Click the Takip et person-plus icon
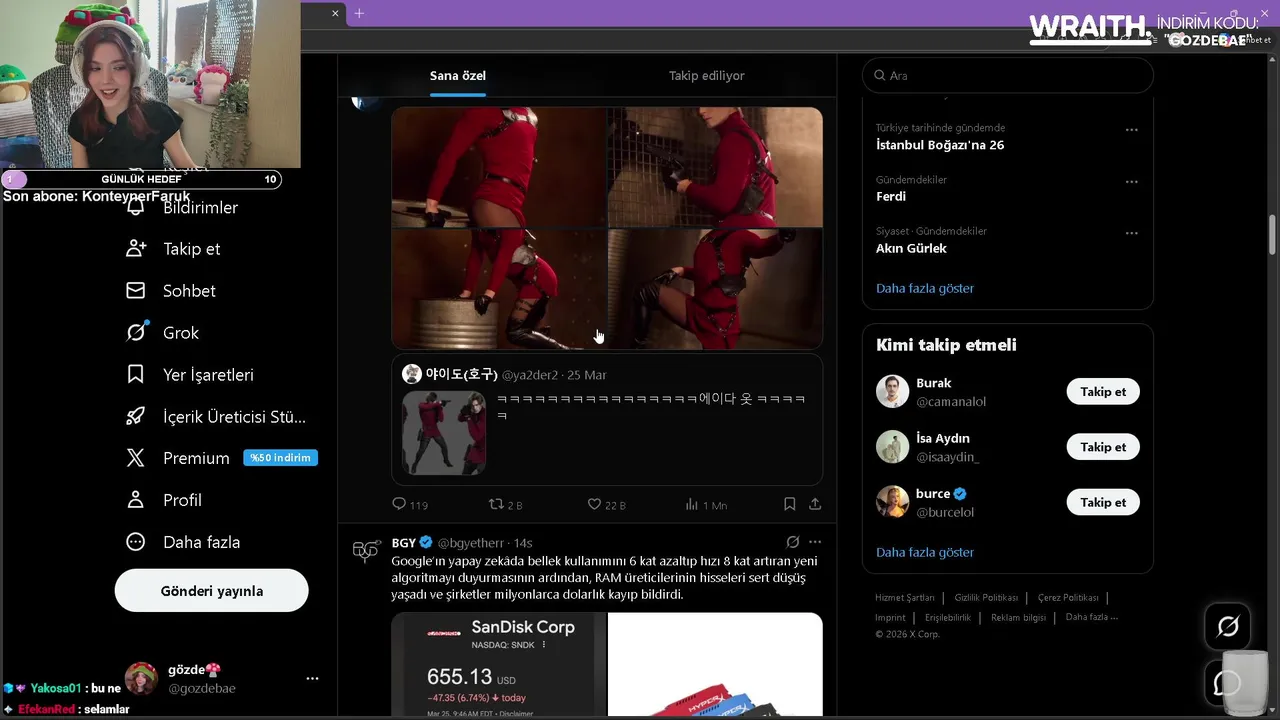This screenshot has height=720, width=1280. click(136, 249)
